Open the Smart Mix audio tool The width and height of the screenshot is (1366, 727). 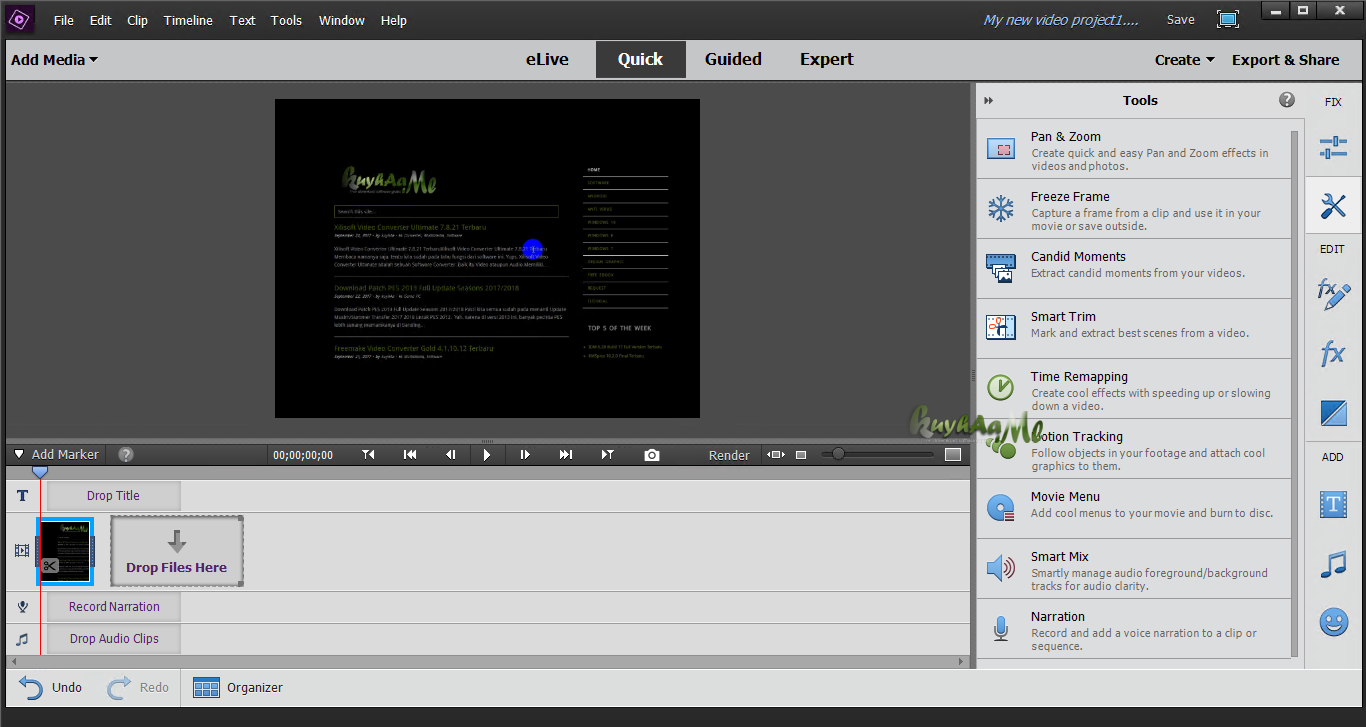[1134, 569]
